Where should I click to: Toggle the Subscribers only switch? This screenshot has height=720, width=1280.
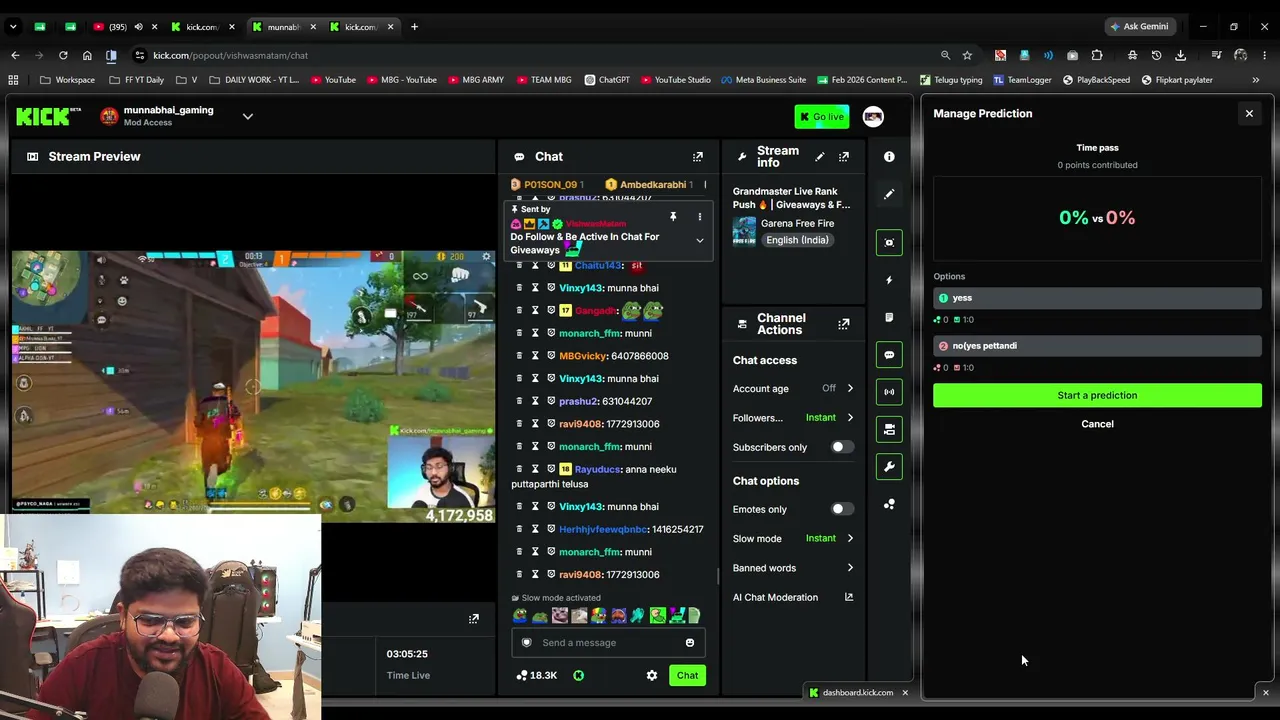click(843, 447)
